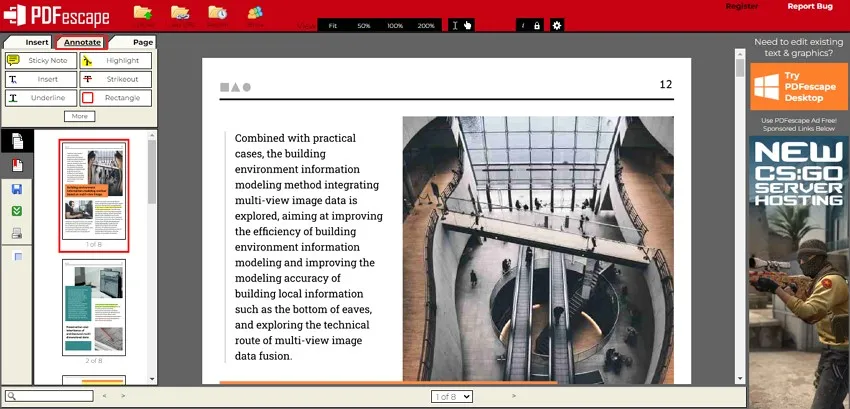Switch to the Insert tab

coord(37,42)
